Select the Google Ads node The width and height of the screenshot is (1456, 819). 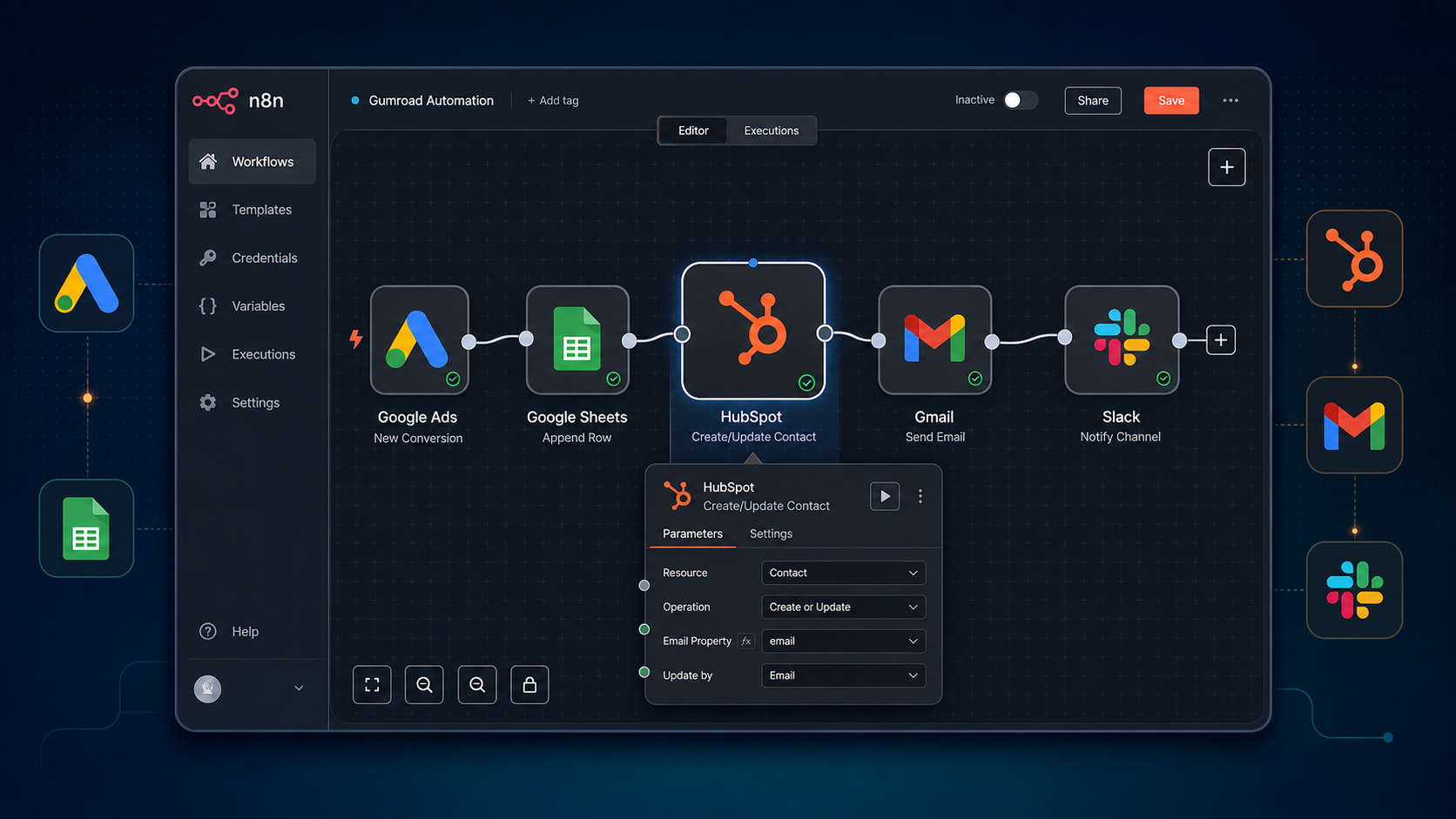tap(420, 340)
